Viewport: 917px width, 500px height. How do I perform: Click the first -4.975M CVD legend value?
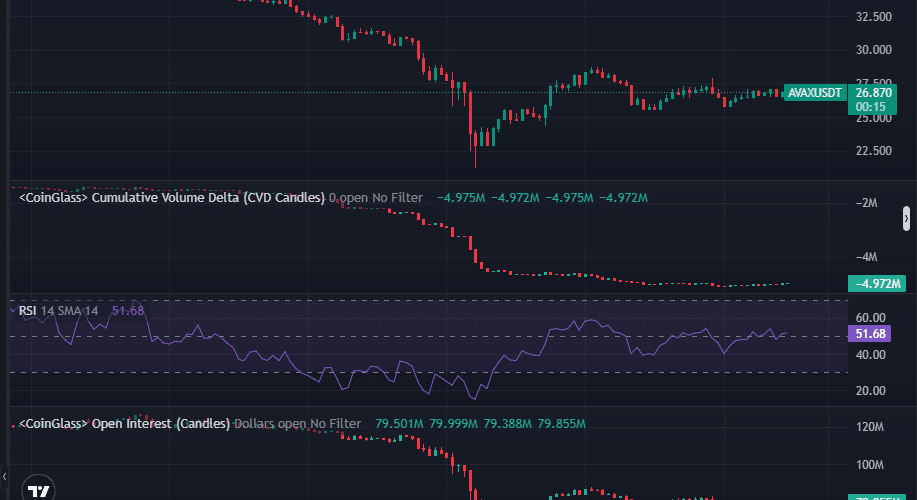coord(461,198)
